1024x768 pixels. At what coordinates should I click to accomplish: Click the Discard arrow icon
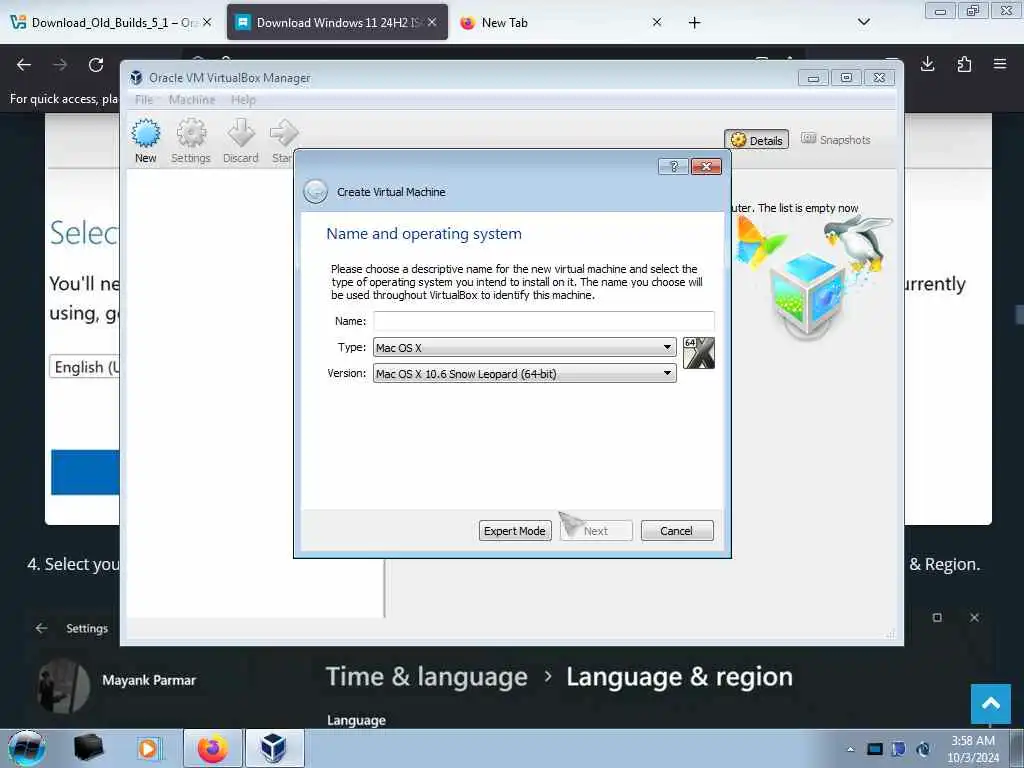(241, 140)
